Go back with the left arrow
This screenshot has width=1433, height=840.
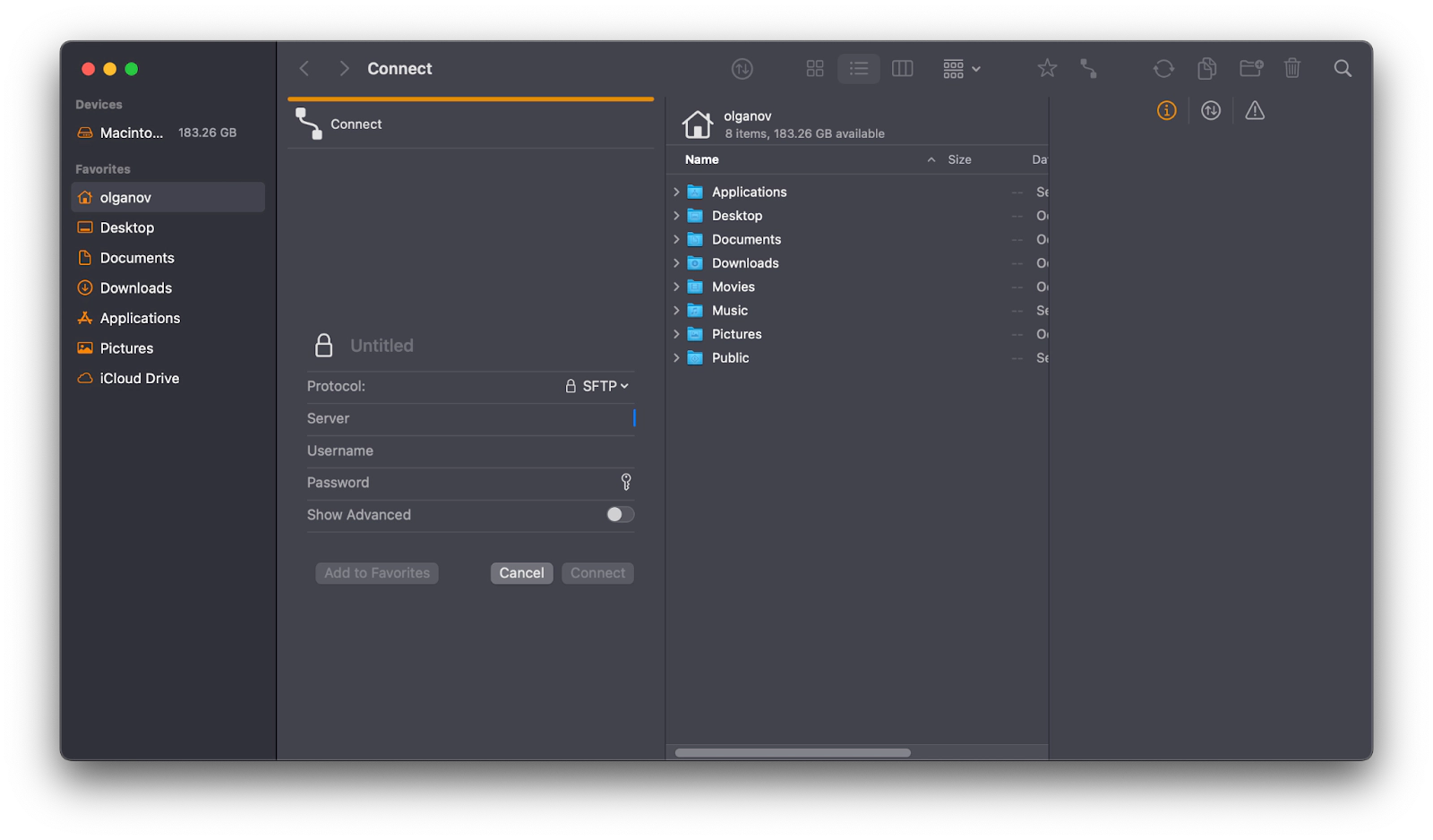(x=305, y=69)
